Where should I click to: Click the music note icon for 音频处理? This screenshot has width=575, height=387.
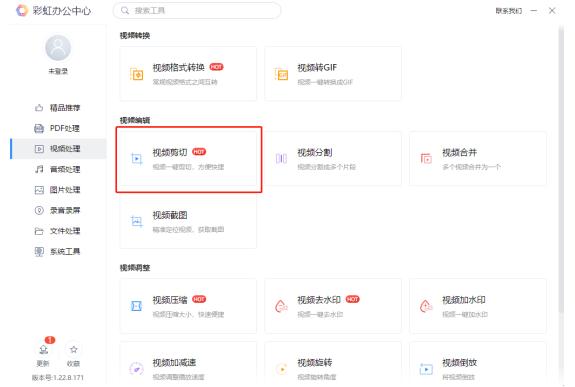[39, 169]
